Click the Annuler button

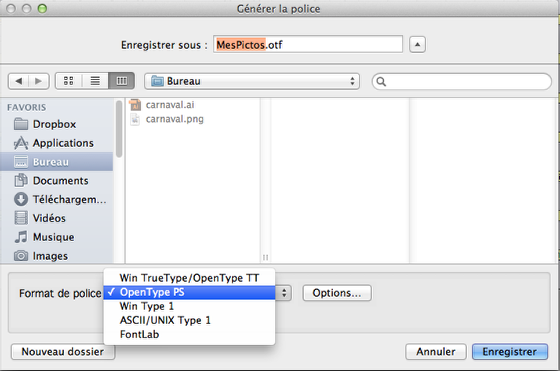pyautogui.click(x=436, y=352)
